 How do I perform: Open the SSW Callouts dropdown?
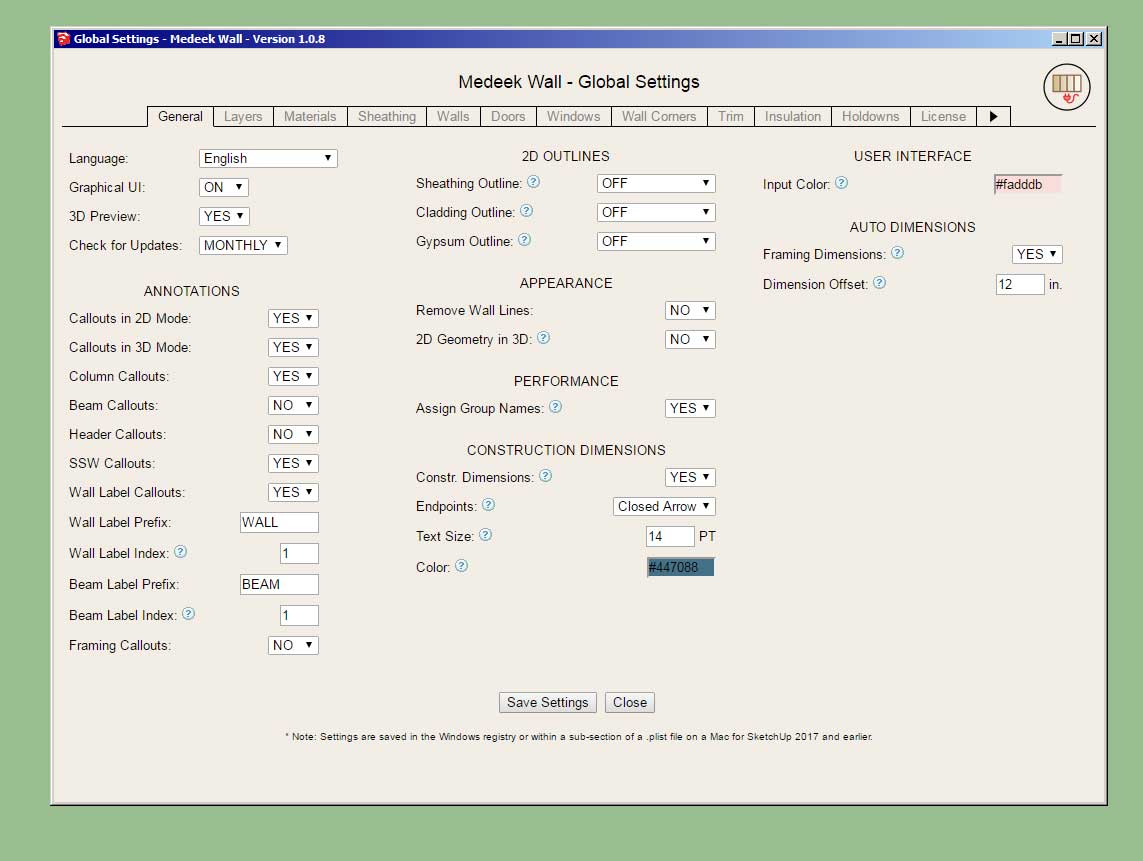[x=293, y=464]
